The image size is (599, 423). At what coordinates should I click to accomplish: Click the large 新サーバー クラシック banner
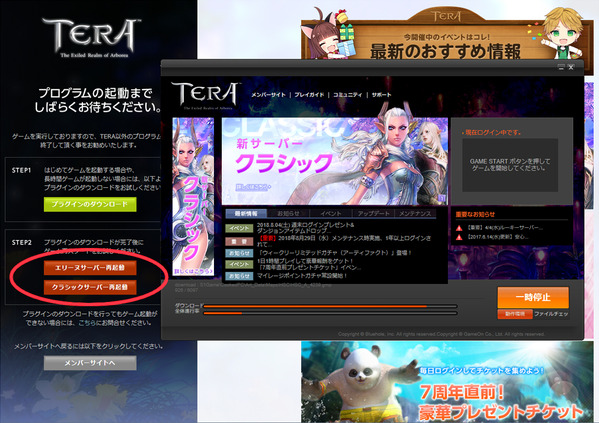pyautogui.click(x=335, y=161)
